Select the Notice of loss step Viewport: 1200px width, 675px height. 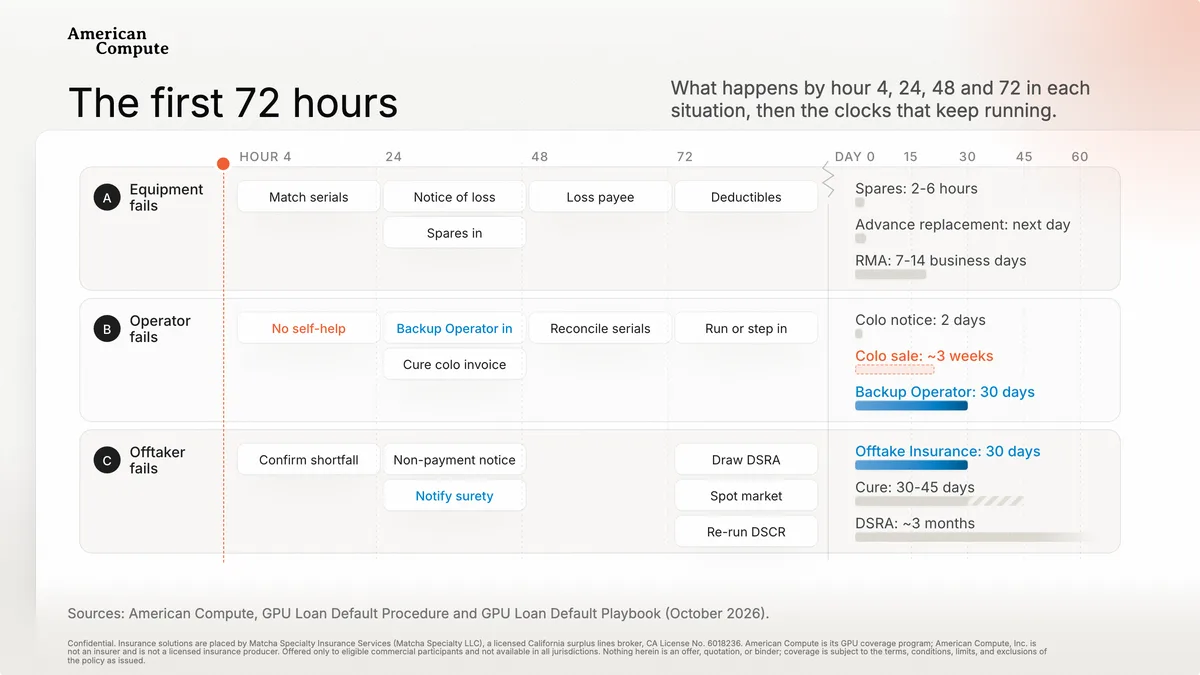point(455,197)
